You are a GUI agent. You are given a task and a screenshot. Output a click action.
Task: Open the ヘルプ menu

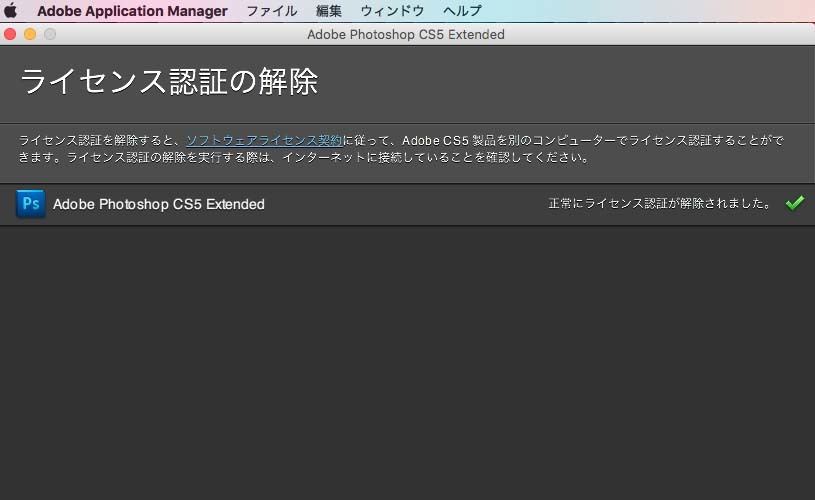pos(462,11)
